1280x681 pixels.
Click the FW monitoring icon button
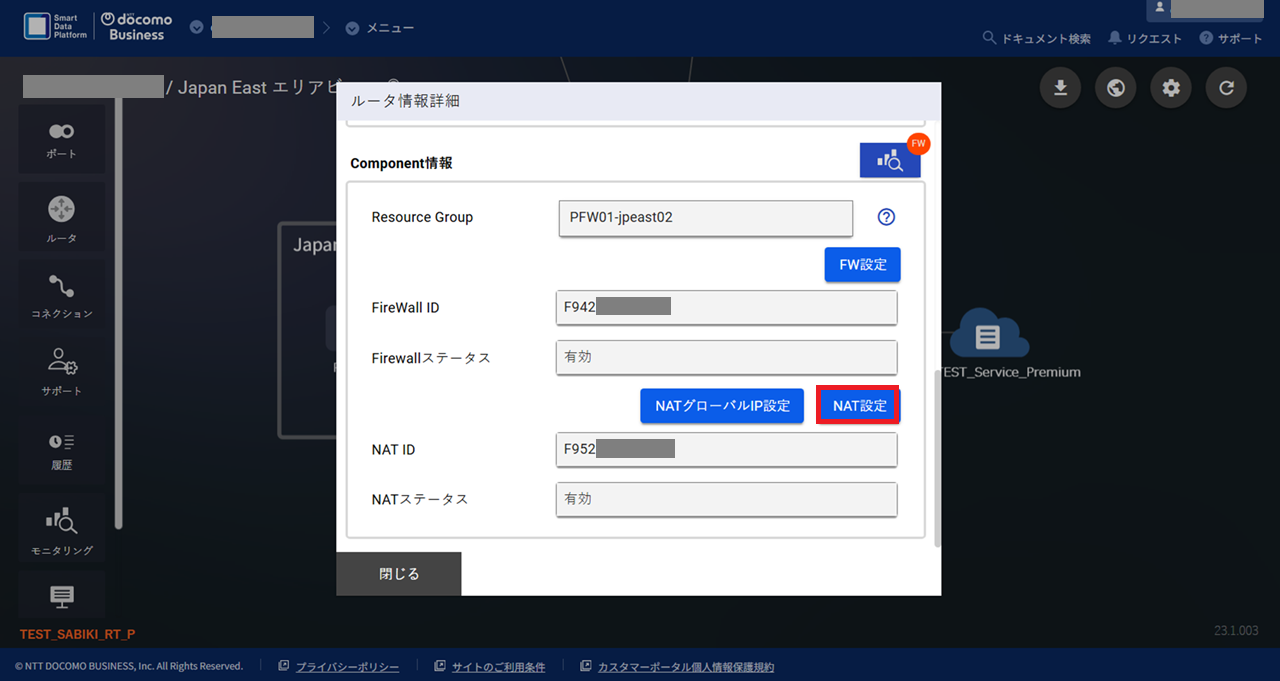[889, 161]
